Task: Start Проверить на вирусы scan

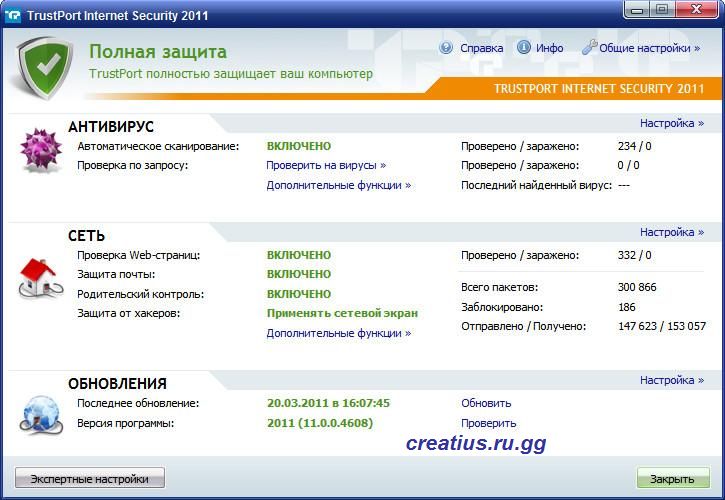Action: [x=326, y=166]
